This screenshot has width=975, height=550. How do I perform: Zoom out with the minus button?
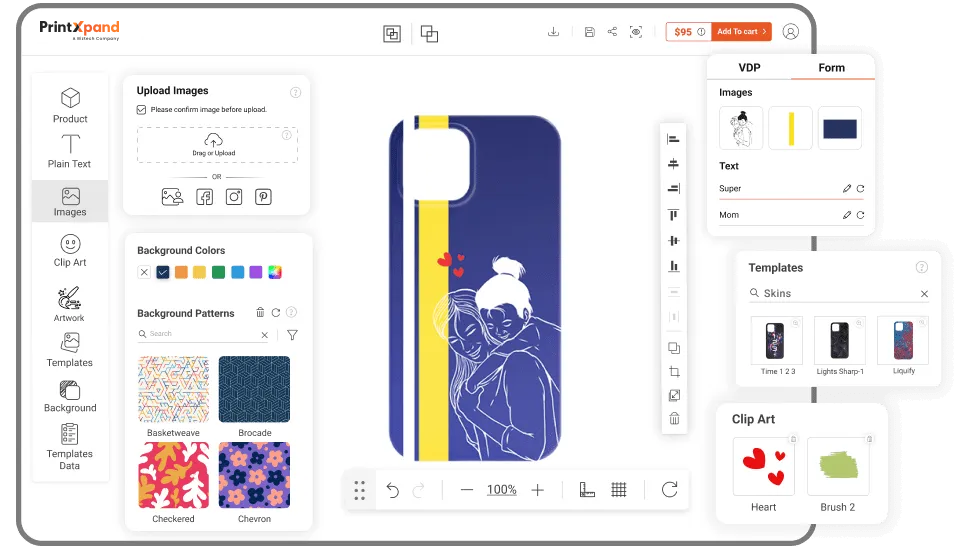pos(467,490)
